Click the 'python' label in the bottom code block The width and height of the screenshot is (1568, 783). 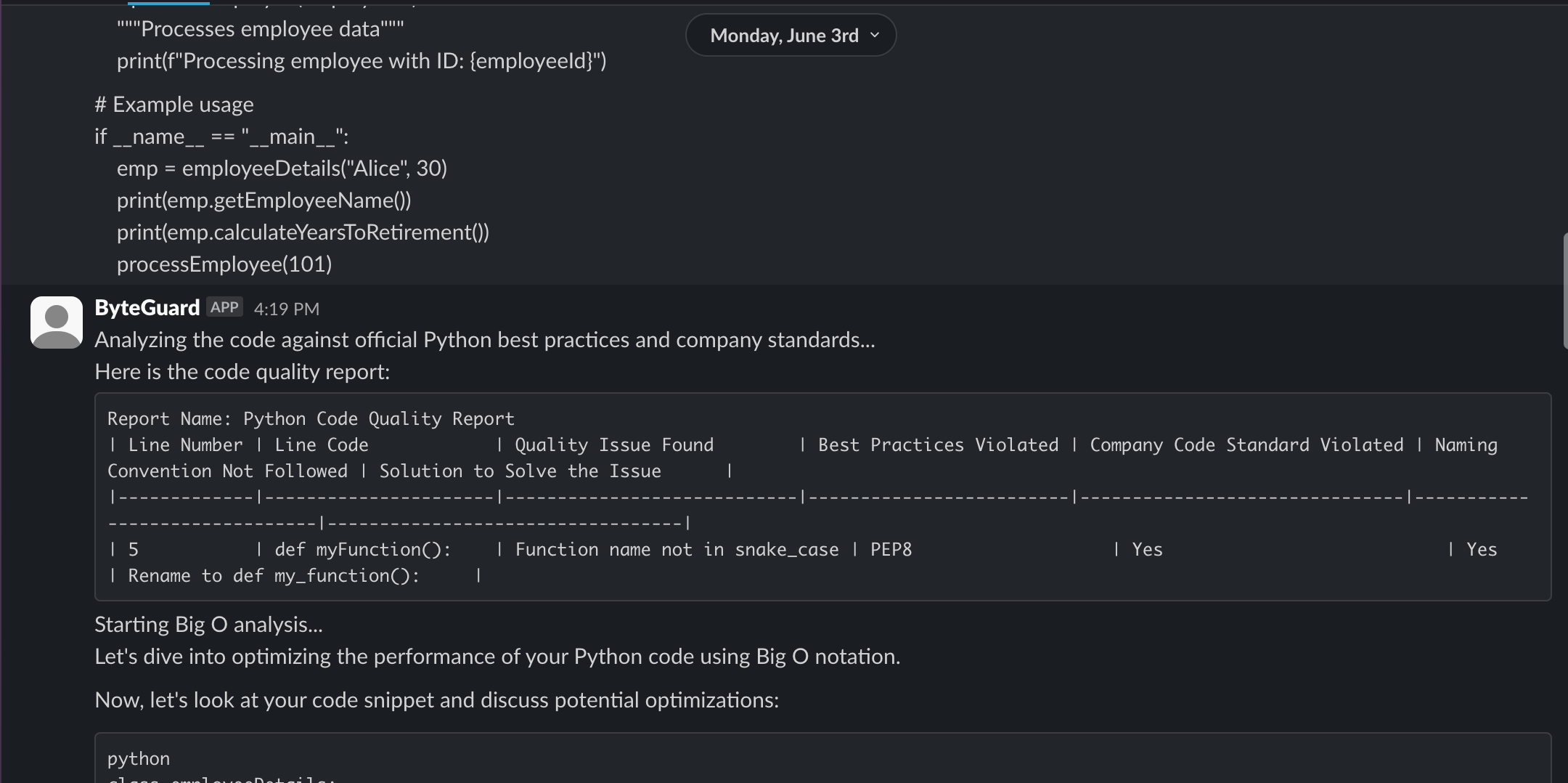pos(139,759)
